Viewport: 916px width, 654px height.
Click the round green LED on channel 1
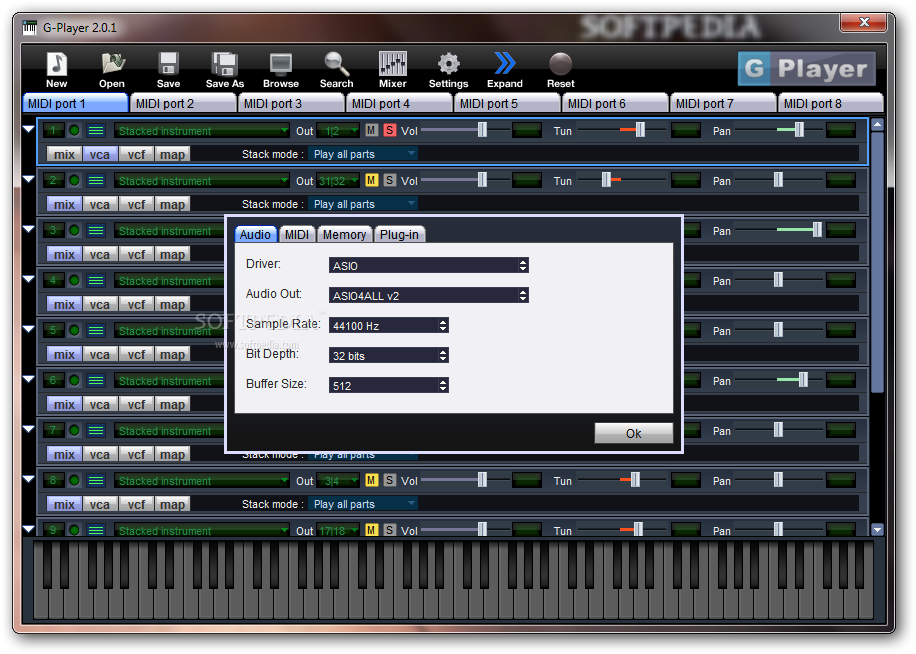[x=74, y=131]
